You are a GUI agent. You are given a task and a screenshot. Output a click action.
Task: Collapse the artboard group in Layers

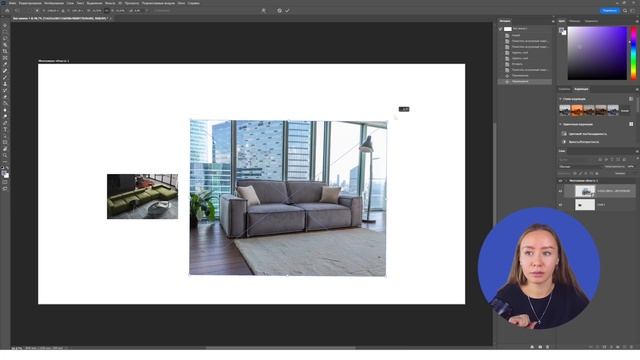(x=566, y=180)
